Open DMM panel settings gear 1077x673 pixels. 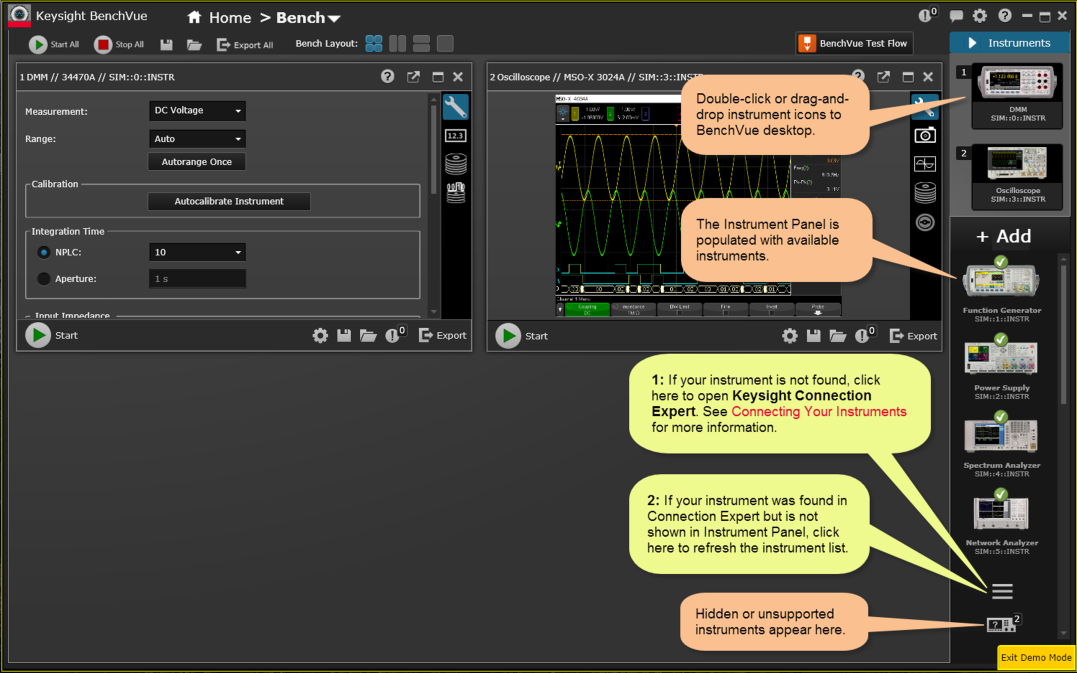[x=320, y=336]
